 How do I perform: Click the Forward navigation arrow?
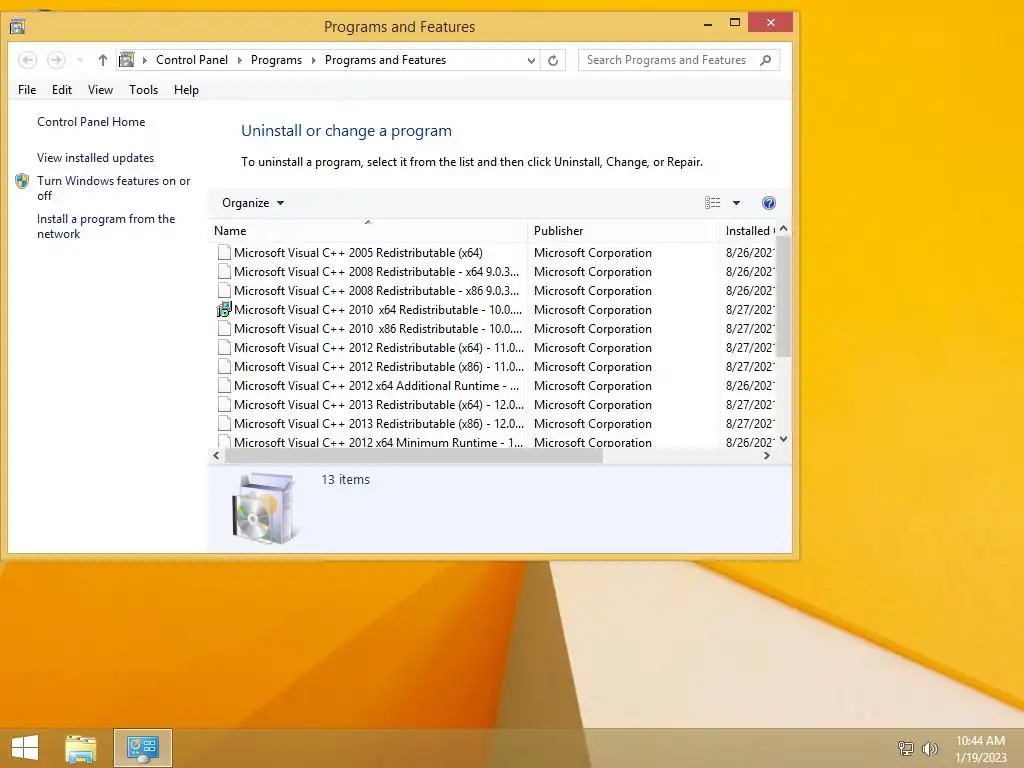(56, 60)
